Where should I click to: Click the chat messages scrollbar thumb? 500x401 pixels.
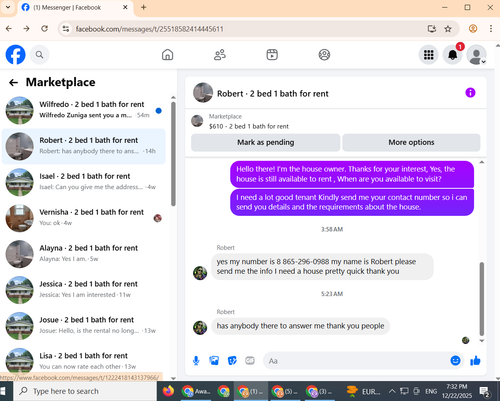pos(481,299)
